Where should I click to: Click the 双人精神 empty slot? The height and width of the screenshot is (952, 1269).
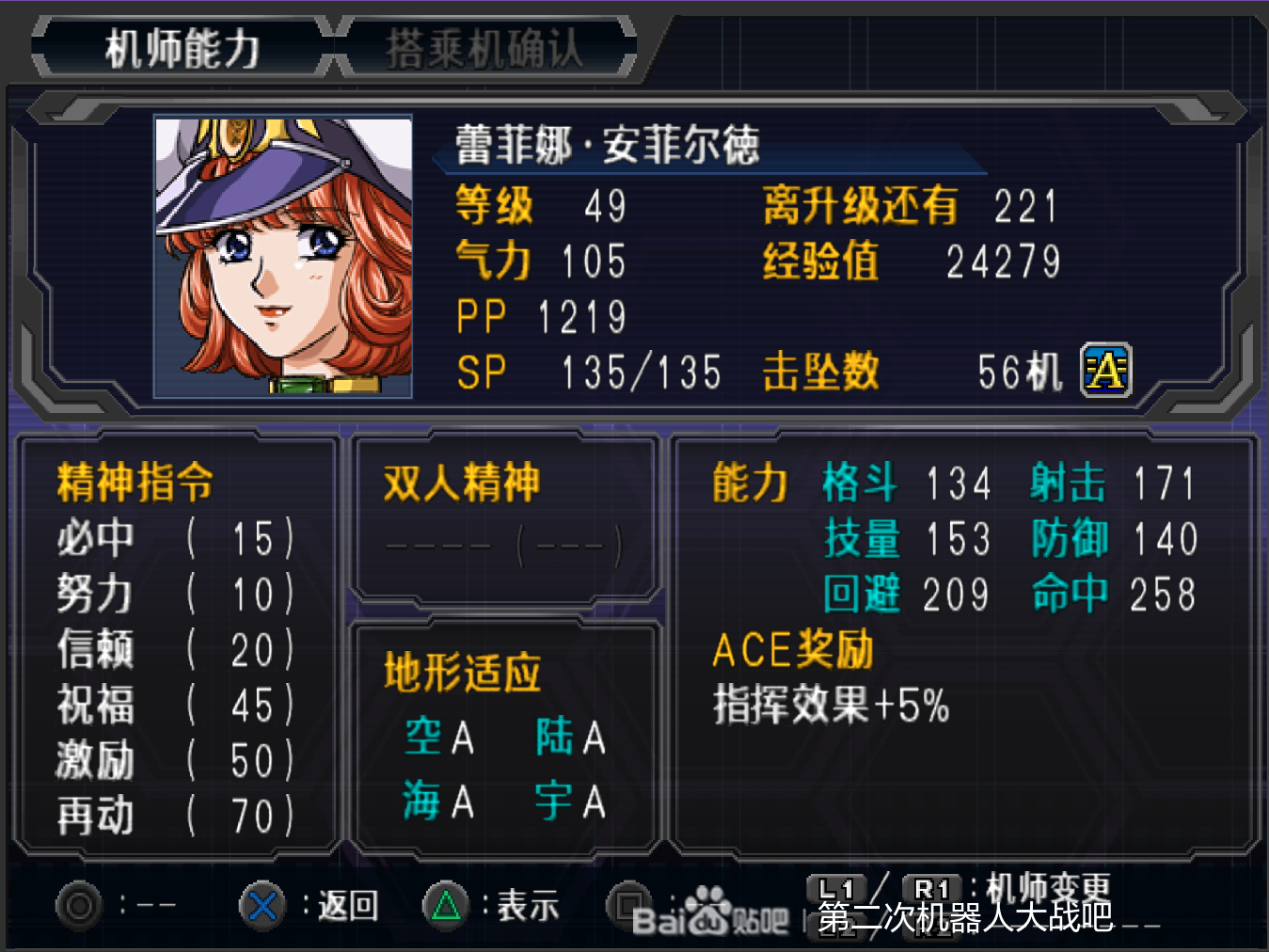(x=503, y=546)
